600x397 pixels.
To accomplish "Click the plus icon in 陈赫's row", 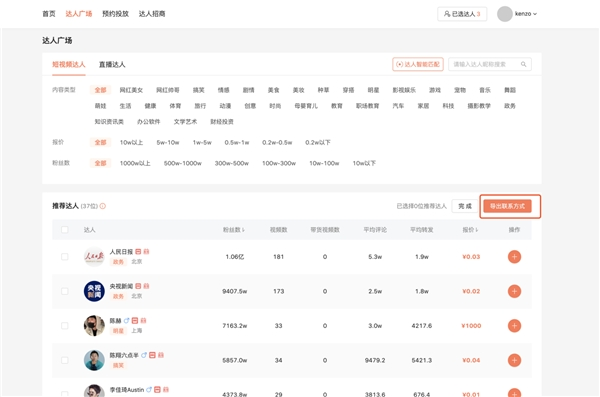I will point(514,326).
